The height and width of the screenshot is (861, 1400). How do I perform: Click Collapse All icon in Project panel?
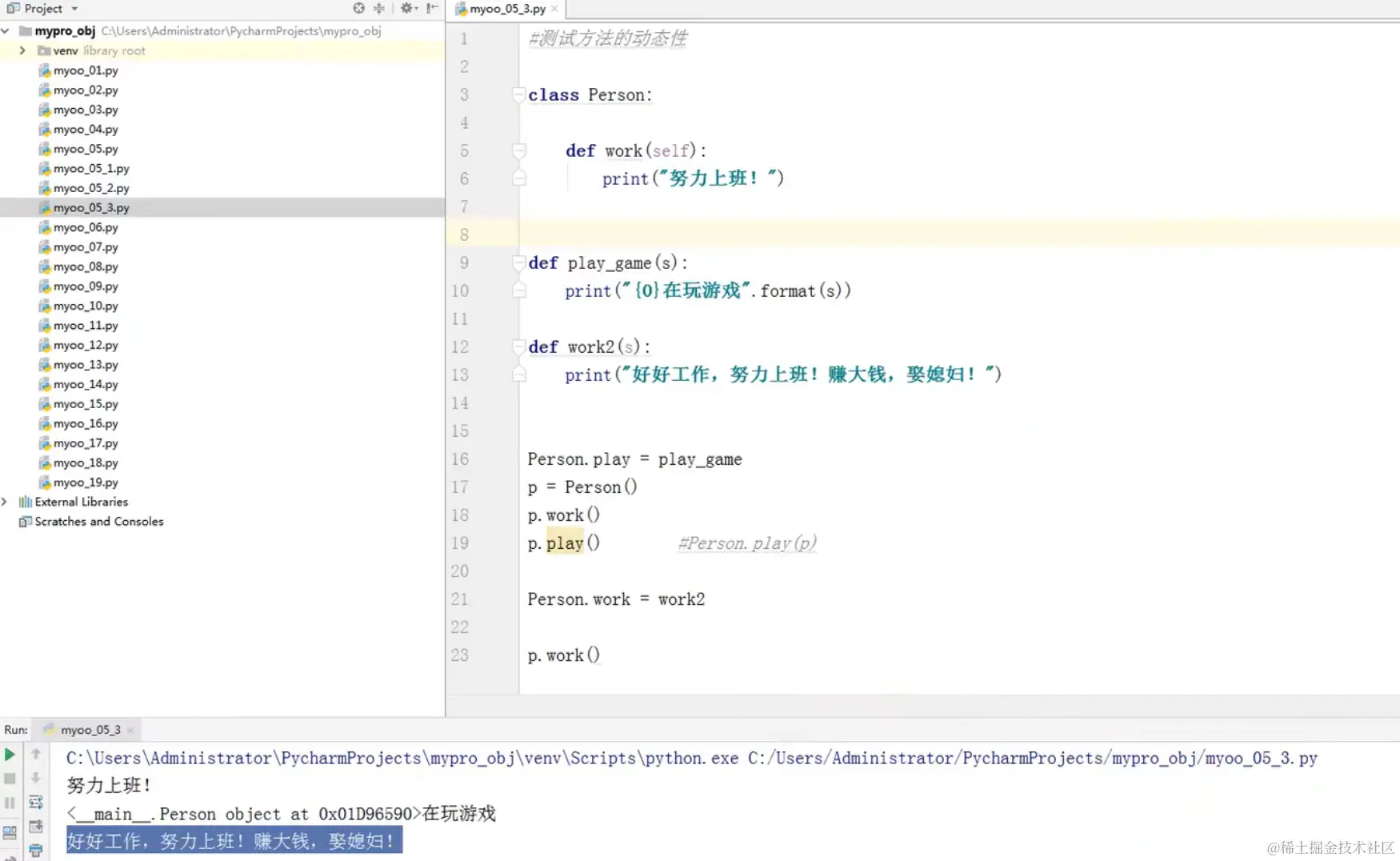(379, 8)
